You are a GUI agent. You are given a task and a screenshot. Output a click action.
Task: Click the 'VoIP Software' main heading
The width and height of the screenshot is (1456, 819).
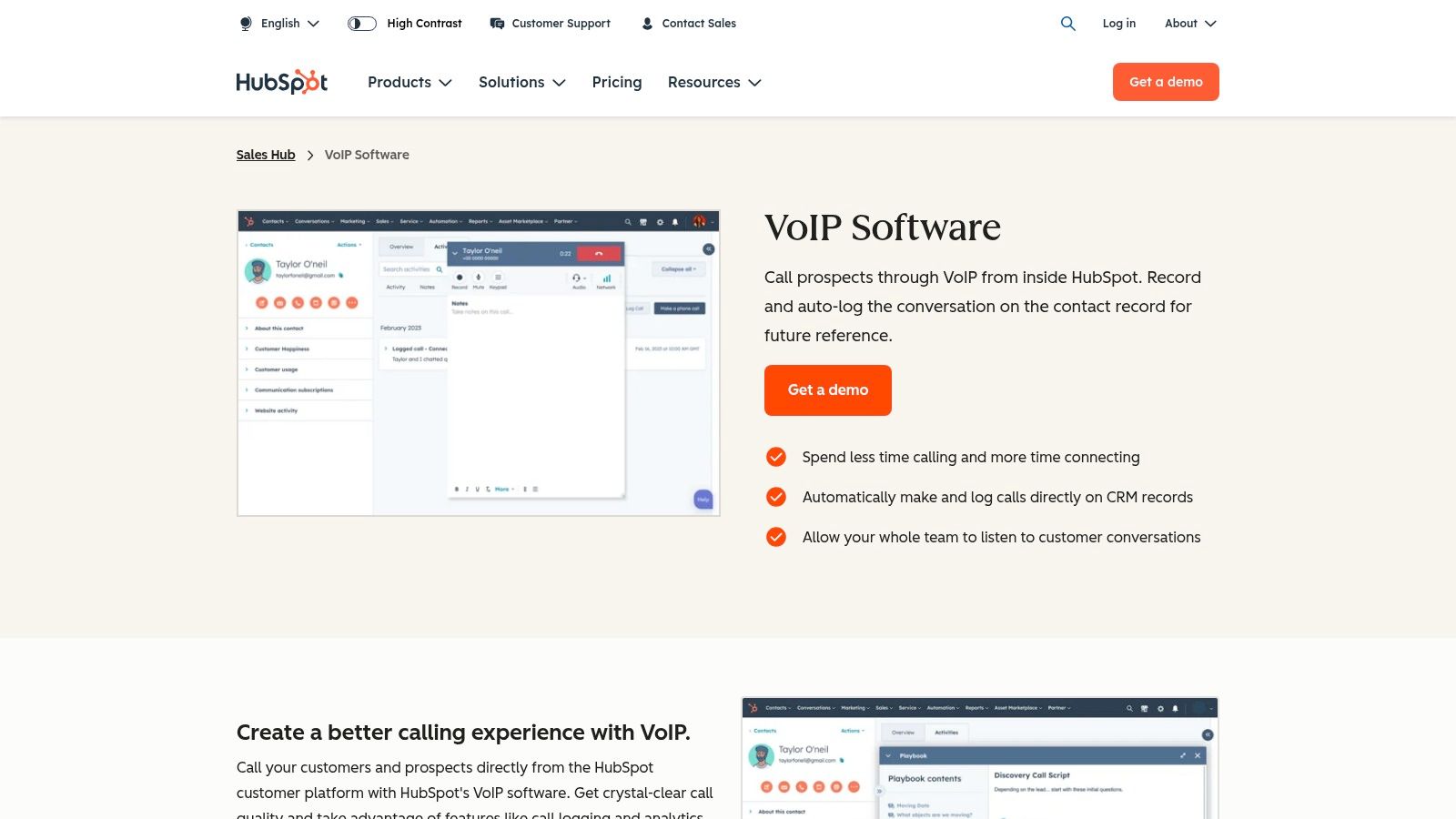[x=883, y=227]
